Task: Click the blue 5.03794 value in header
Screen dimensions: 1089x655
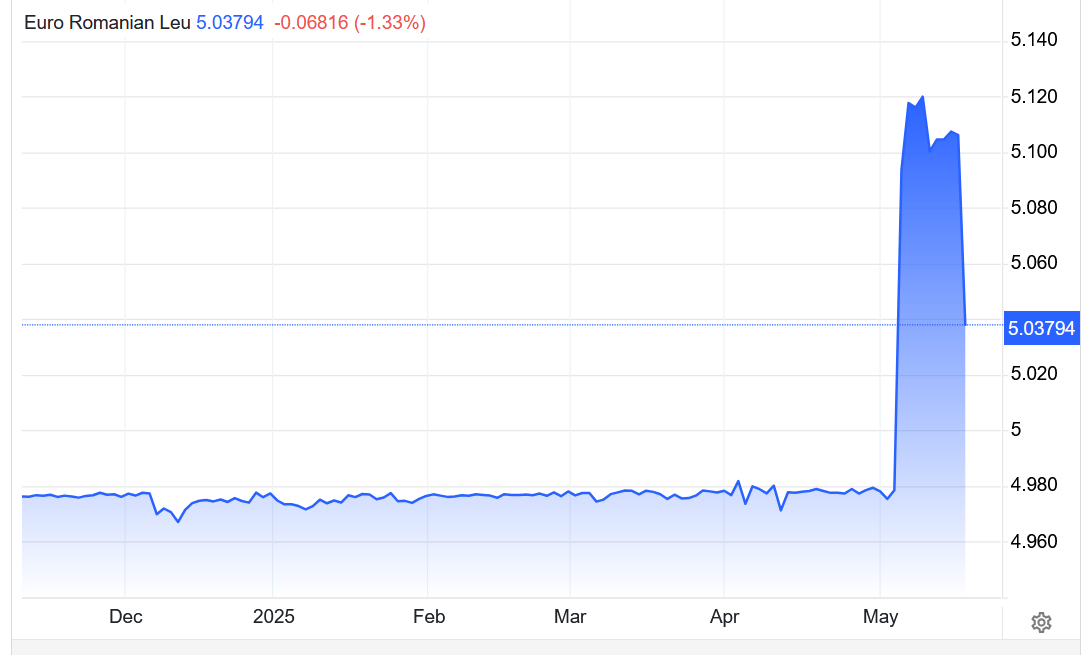Action: tap(231, 22)
